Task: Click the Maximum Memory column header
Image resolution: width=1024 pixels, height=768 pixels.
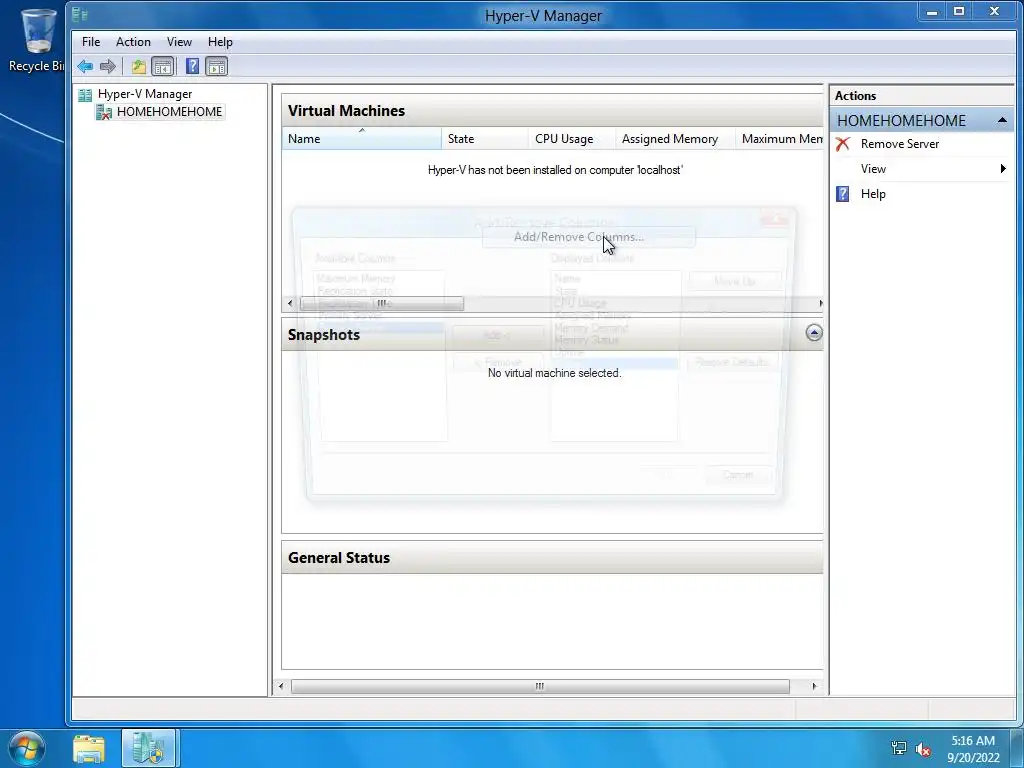Action: tap(779, 138)
